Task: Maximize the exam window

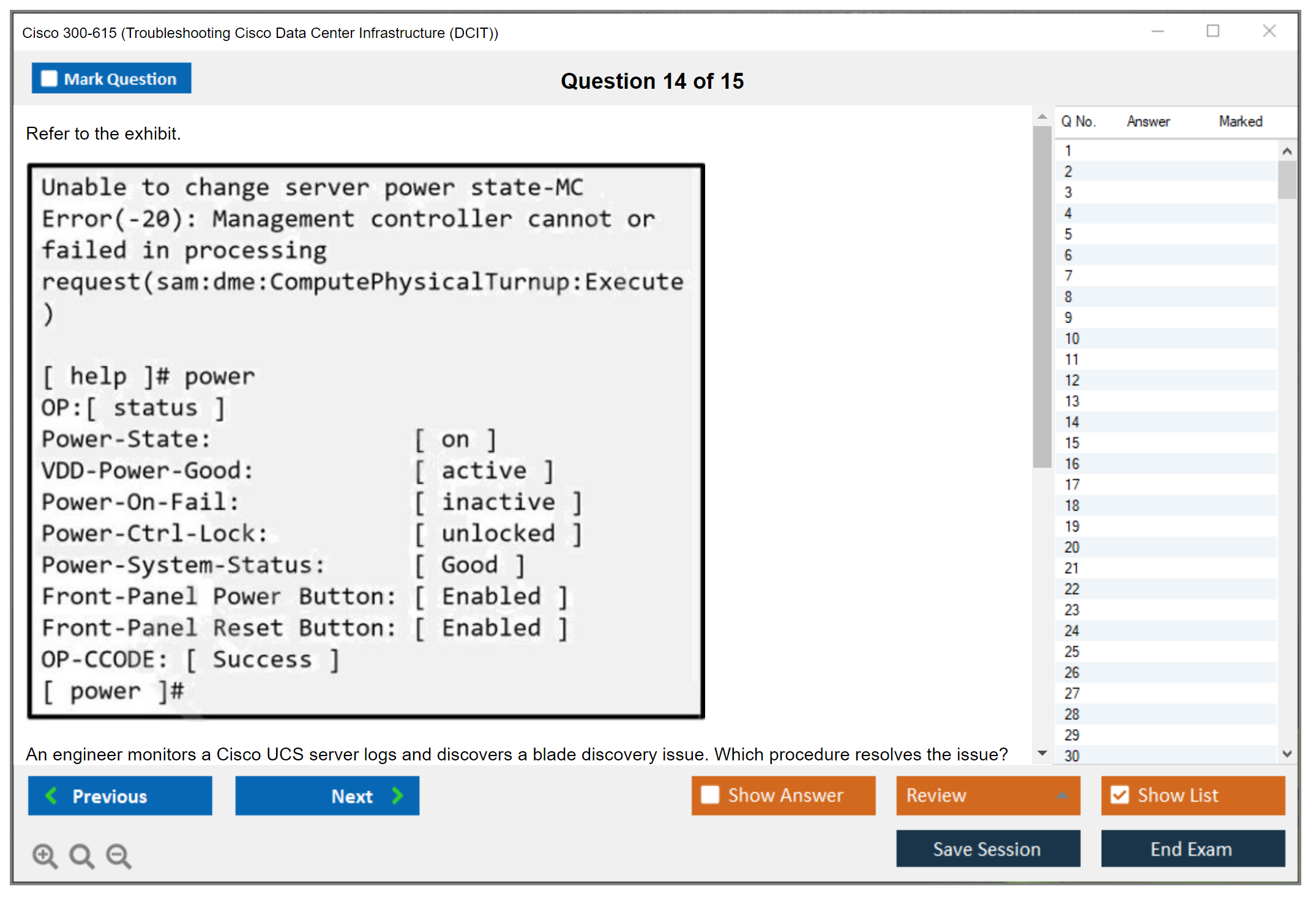Action: [x=1213, y=31]
